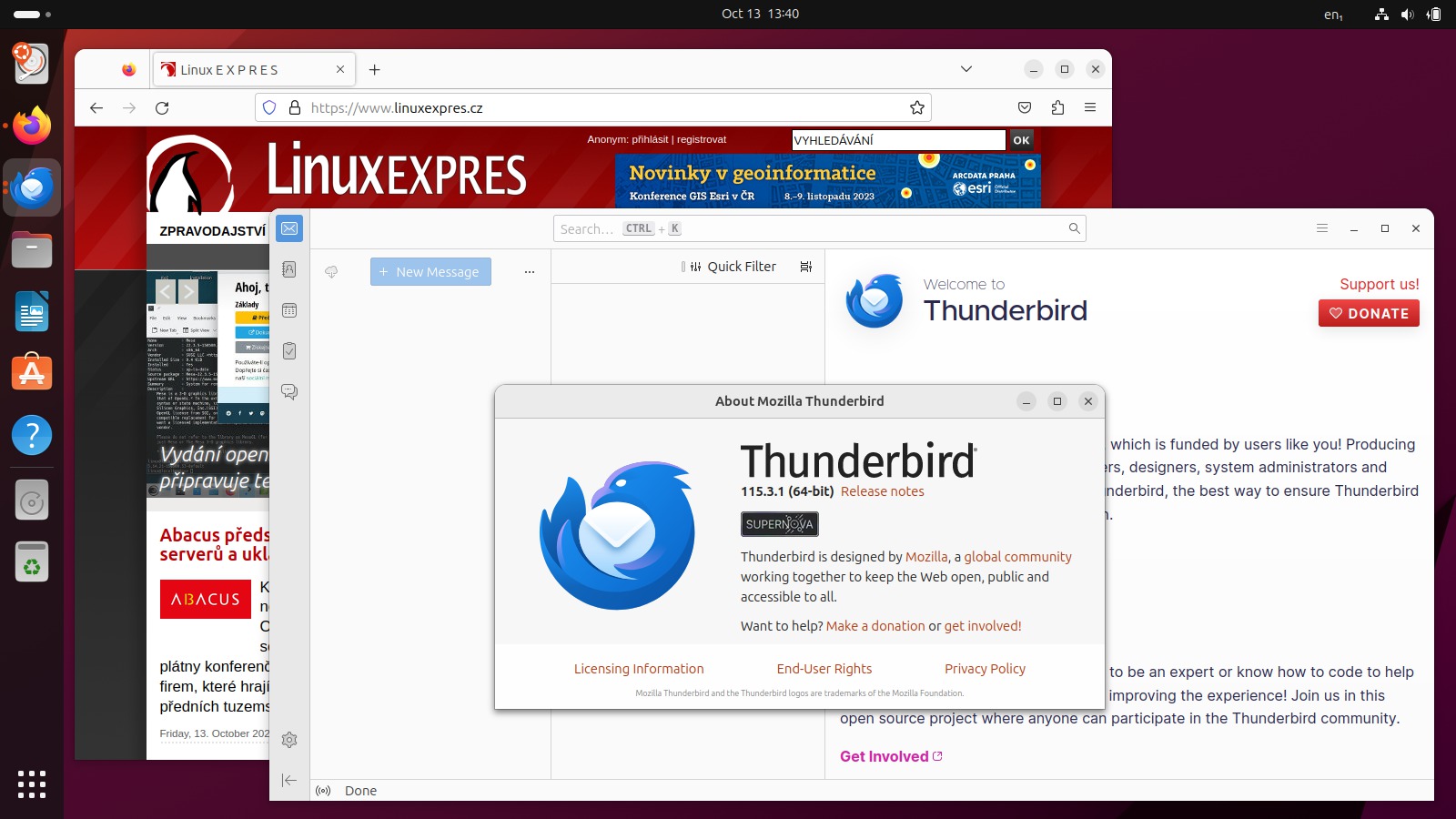Open the system status menu with volume icon
The height and width of the screenshot is (819, 1456).
tap(1408, 15)
